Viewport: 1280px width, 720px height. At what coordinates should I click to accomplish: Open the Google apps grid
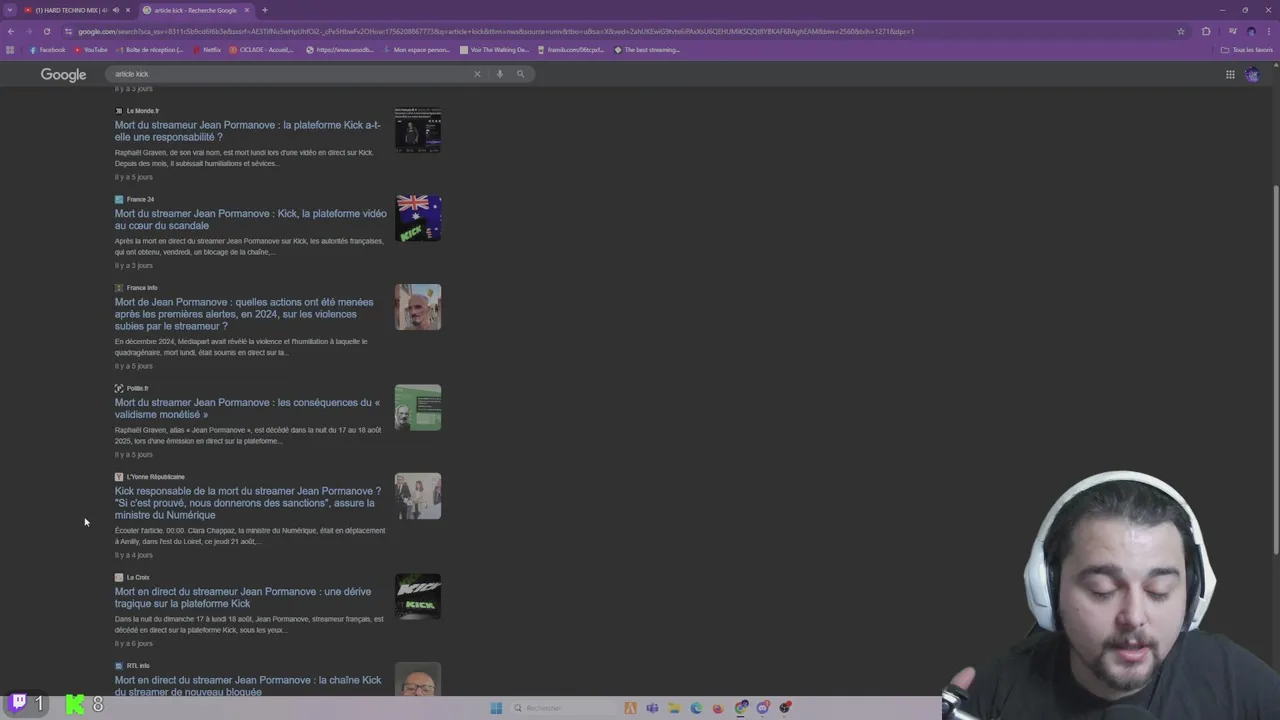(x=1230, y=74)
